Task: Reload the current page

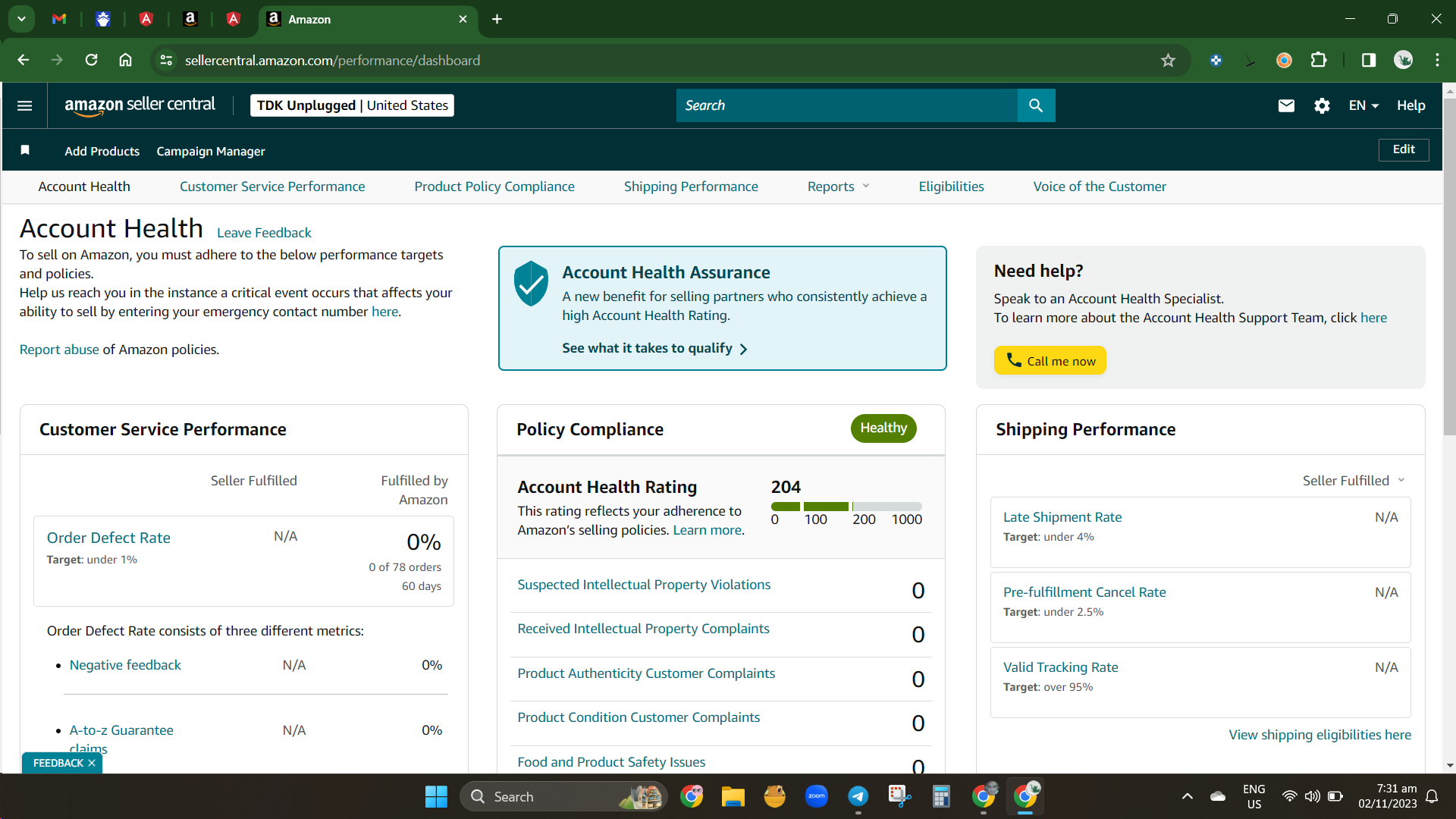Action: pos(91,60)
